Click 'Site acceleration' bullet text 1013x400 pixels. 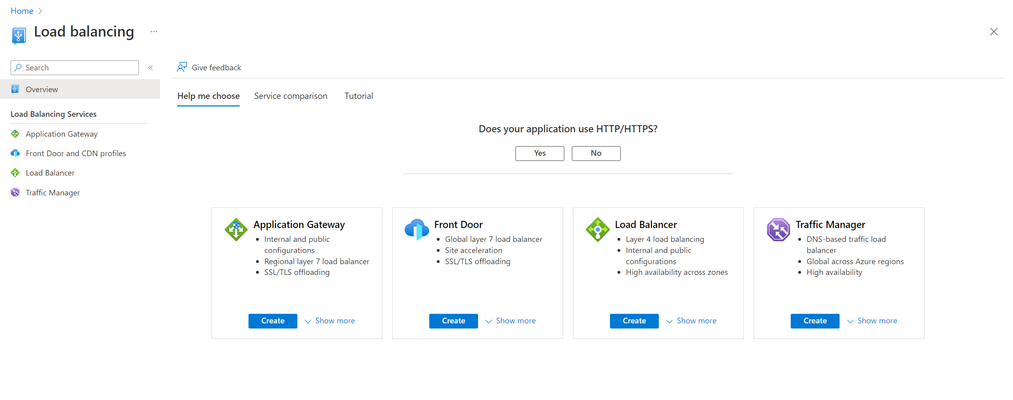point(474,250)
